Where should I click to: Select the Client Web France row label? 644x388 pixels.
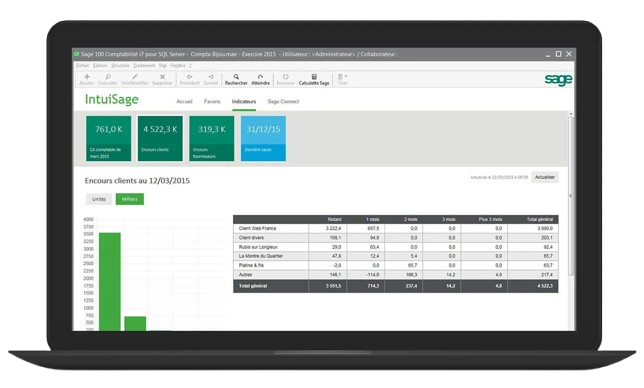coord(258,228)
